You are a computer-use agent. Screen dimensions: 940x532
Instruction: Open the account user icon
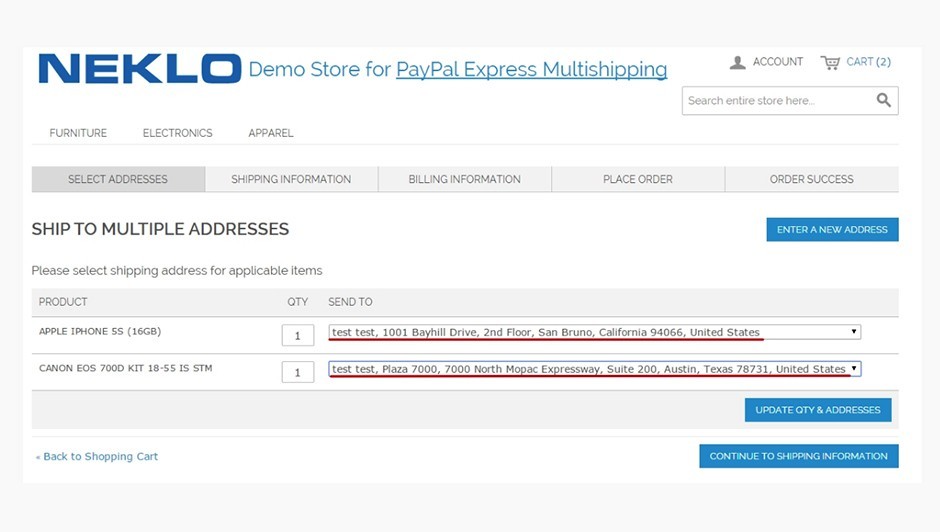tap(737, 62)
